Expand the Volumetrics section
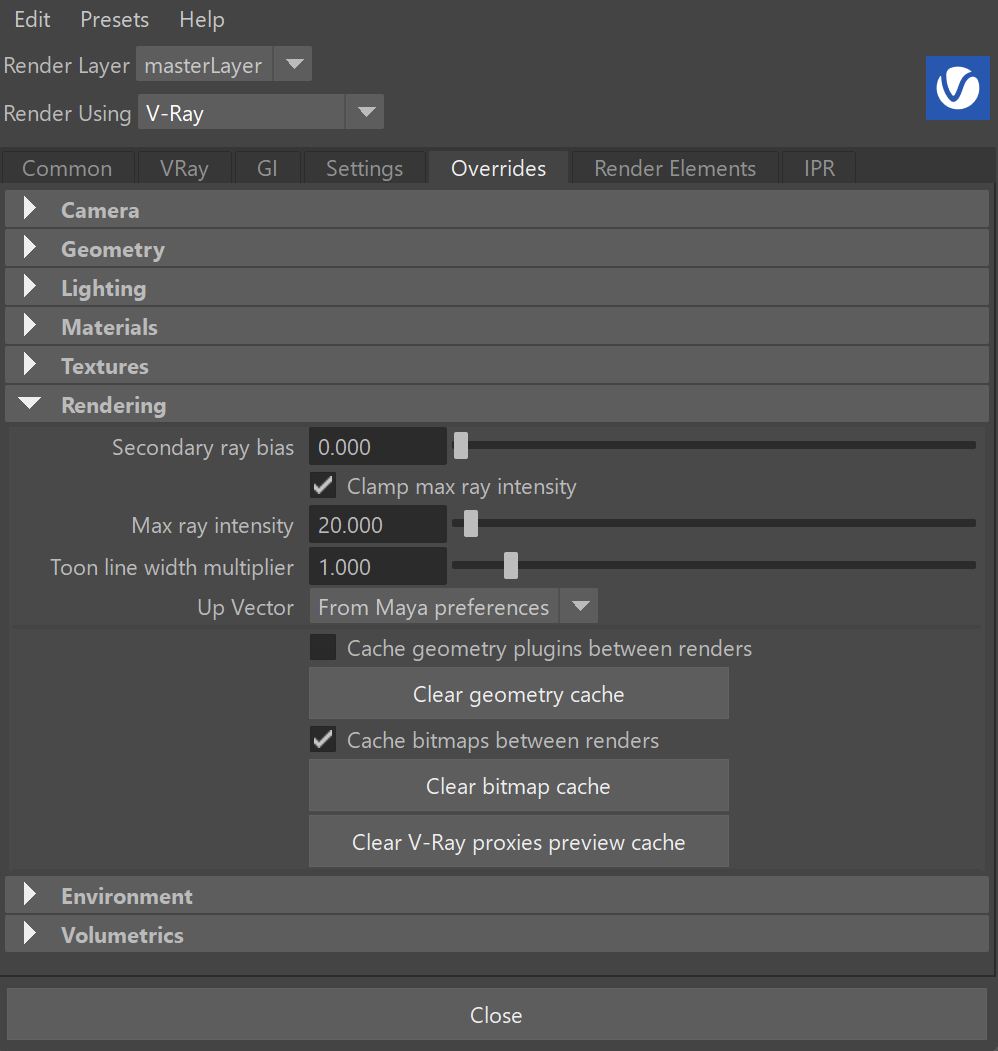Screen dimensions: 998x1051 coord(497,934)
